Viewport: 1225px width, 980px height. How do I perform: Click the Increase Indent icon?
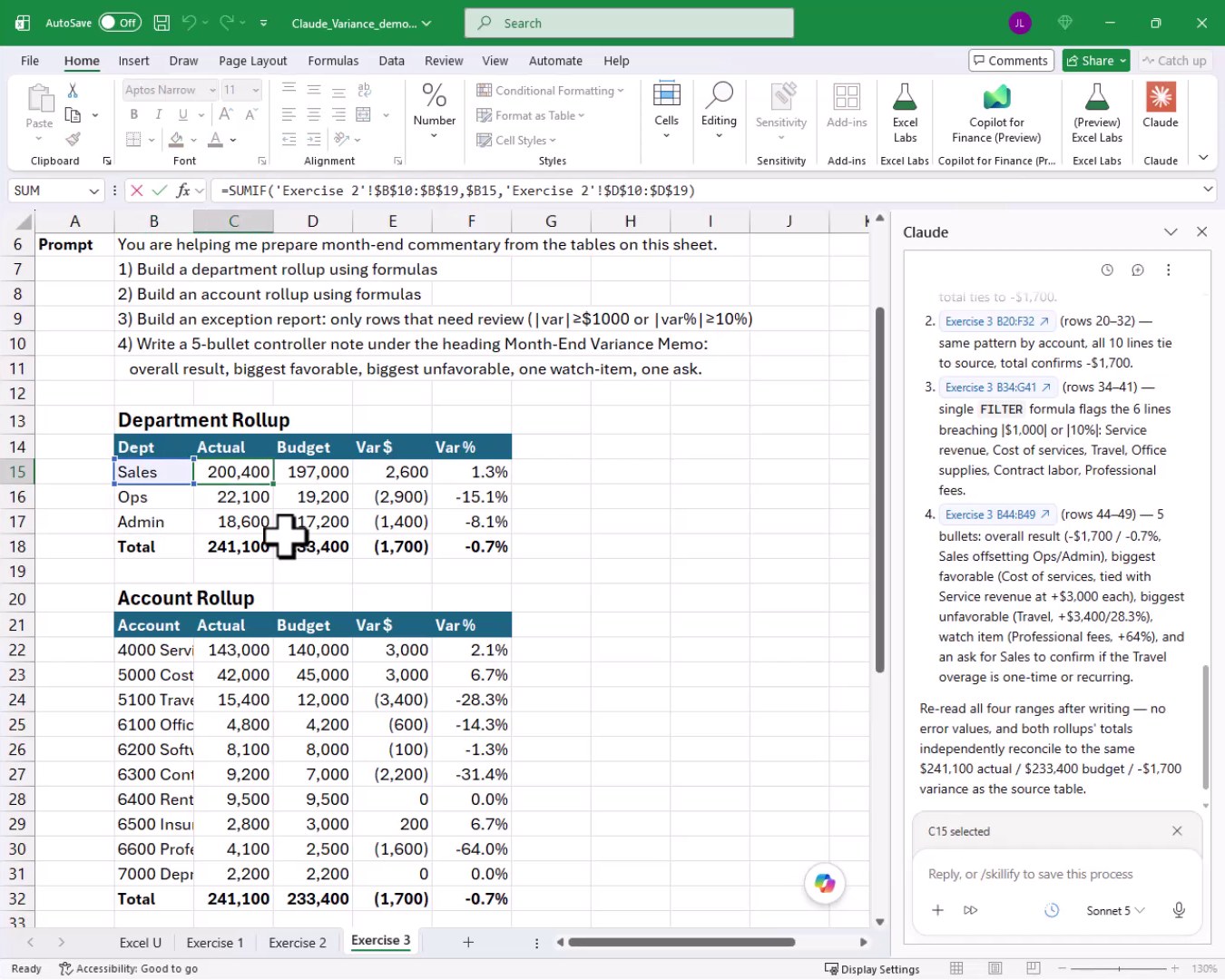pyautogui.click(x=313, y=139)
